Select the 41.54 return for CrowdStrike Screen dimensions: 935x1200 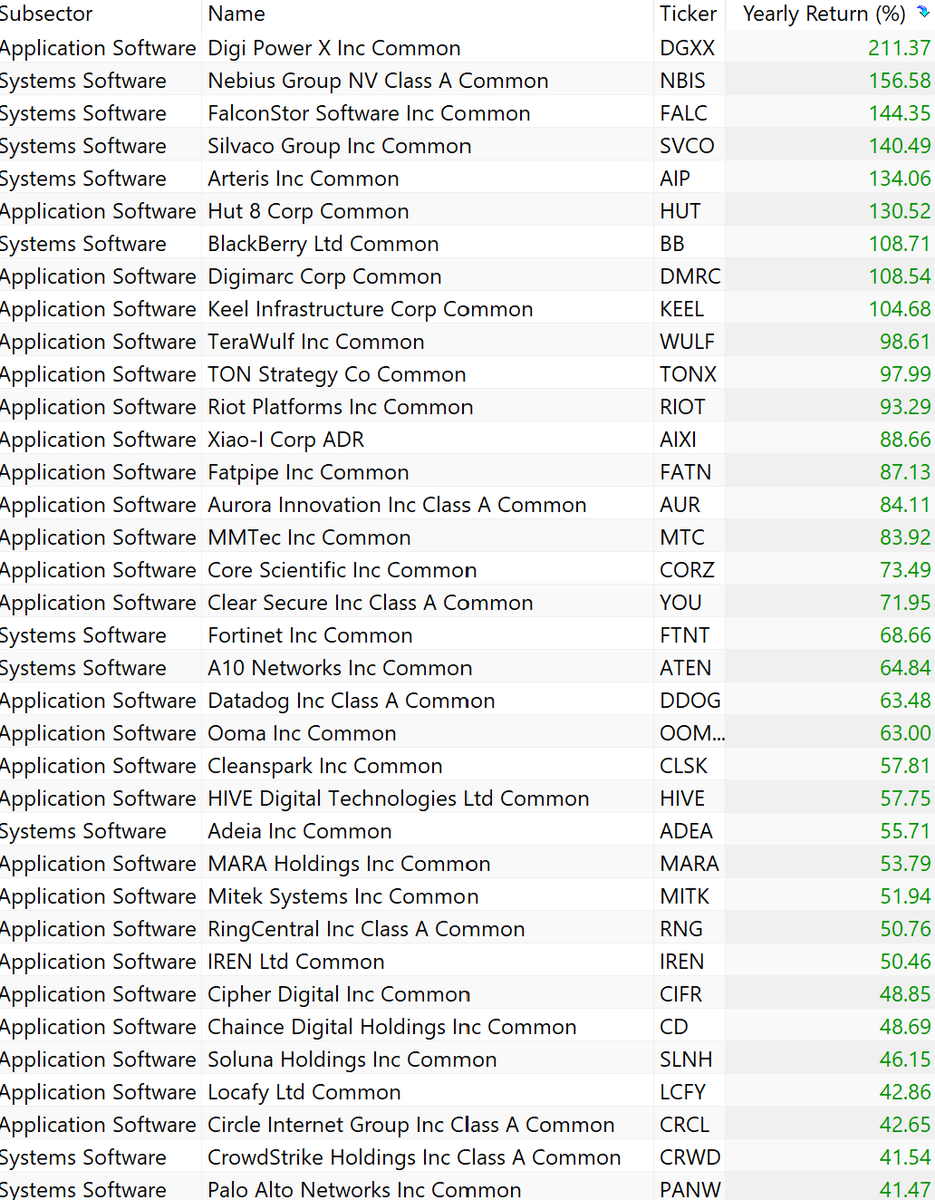905,1157
